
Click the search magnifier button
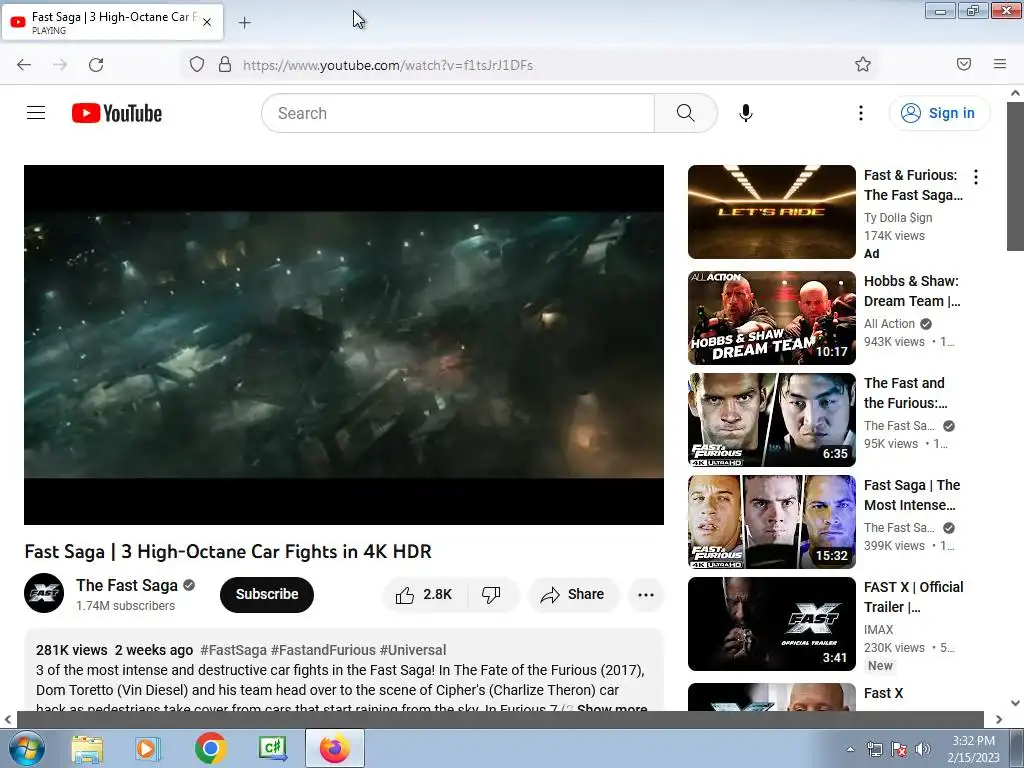[x=686, y=113]
